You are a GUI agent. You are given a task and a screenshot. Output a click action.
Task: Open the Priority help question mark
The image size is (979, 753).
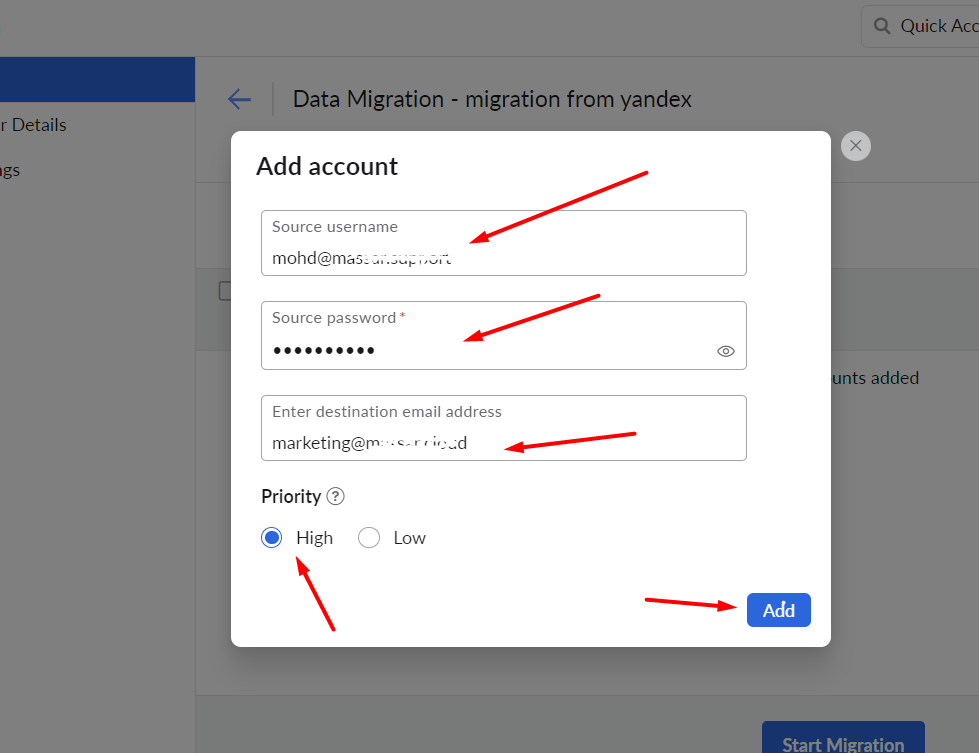[335, 496]
